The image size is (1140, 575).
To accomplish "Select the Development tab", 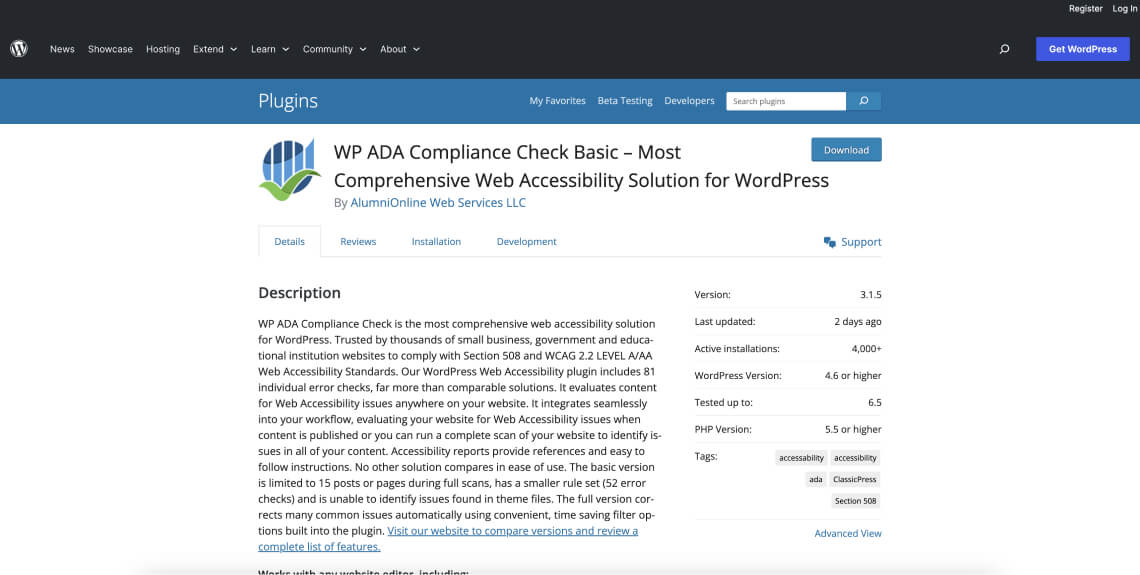I will tap(526, 242).
